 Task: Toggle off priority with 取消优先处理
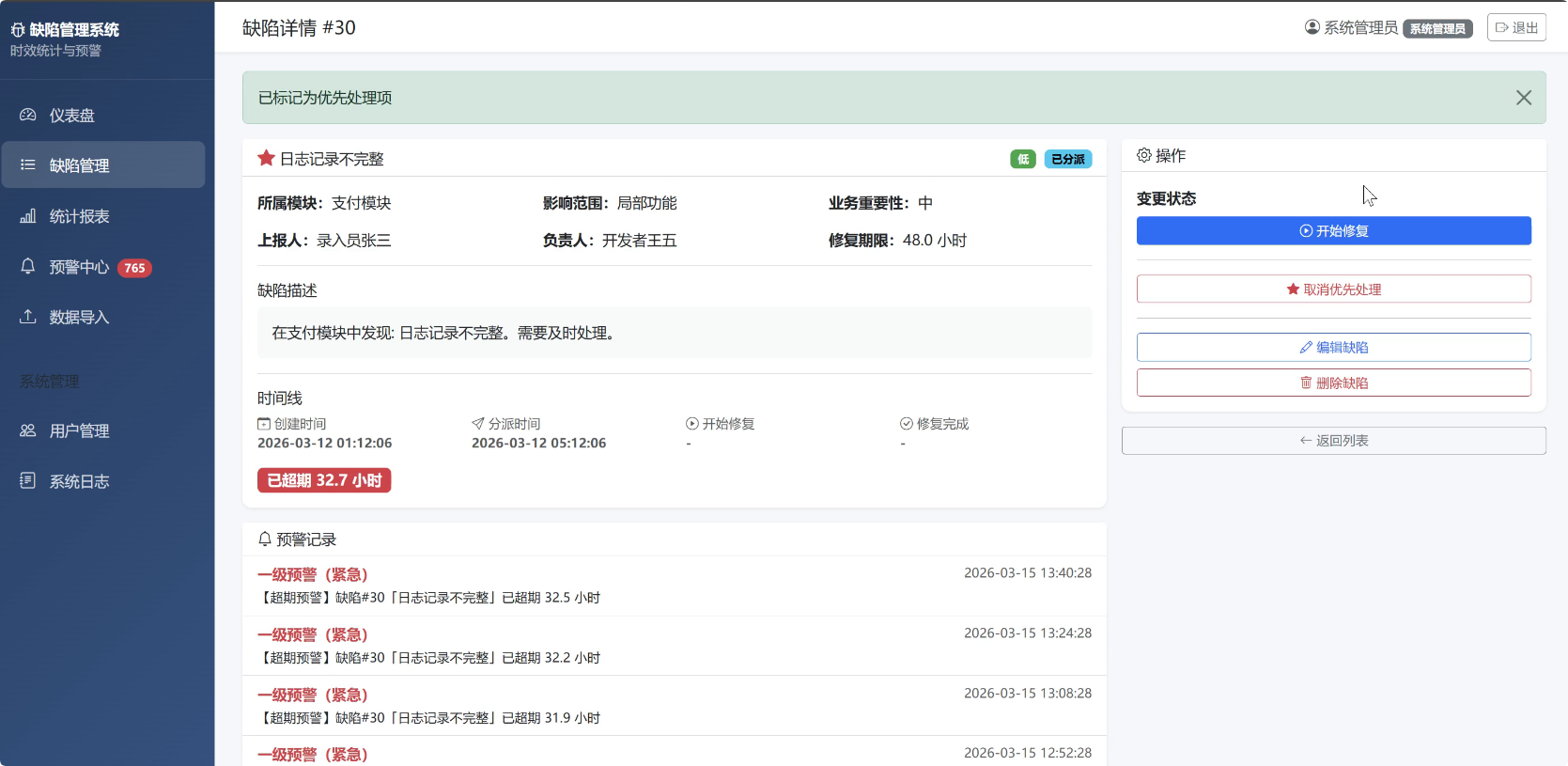(1333, 289)
